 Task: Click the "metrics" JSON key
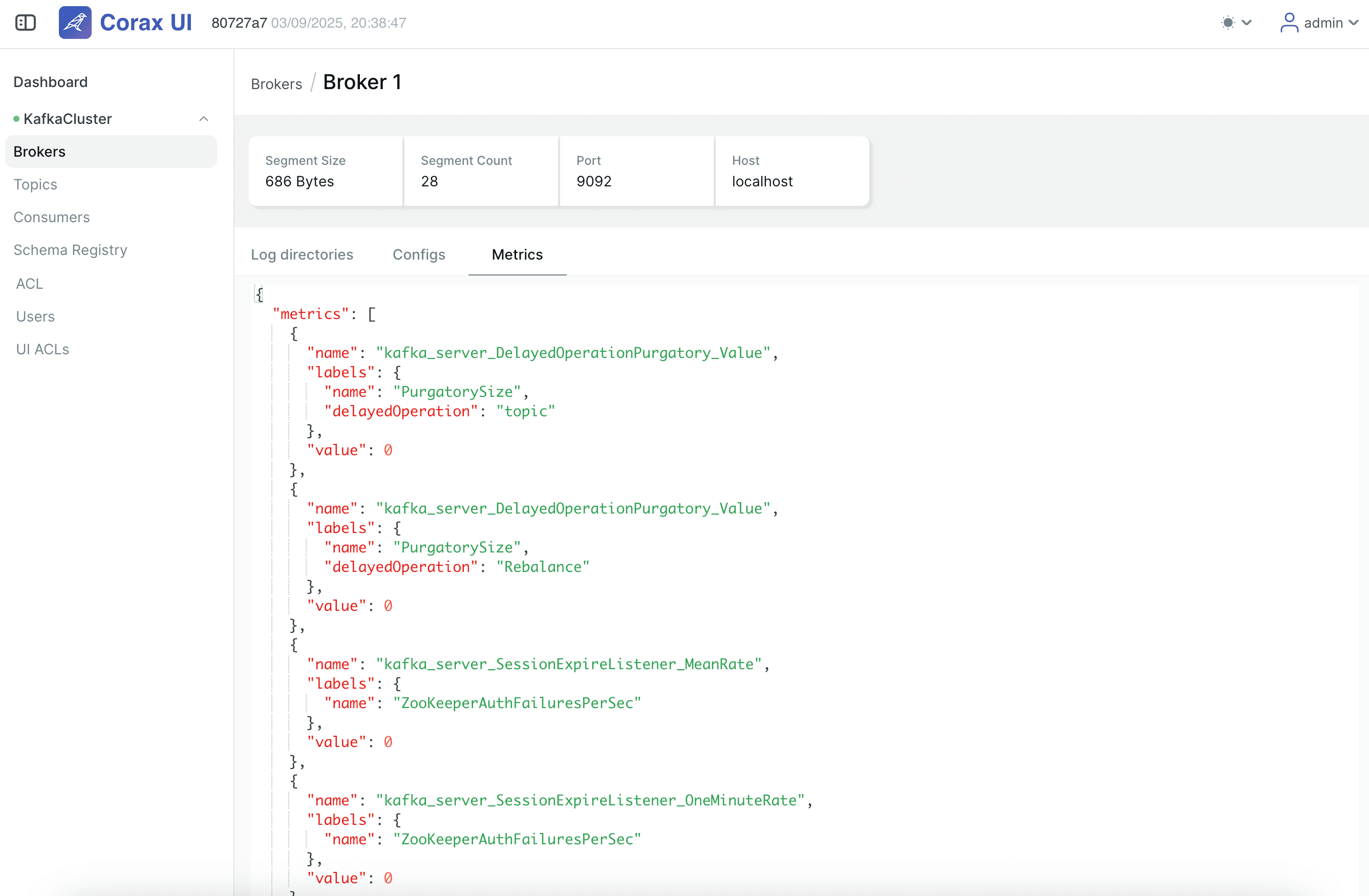tap(311, 314)
